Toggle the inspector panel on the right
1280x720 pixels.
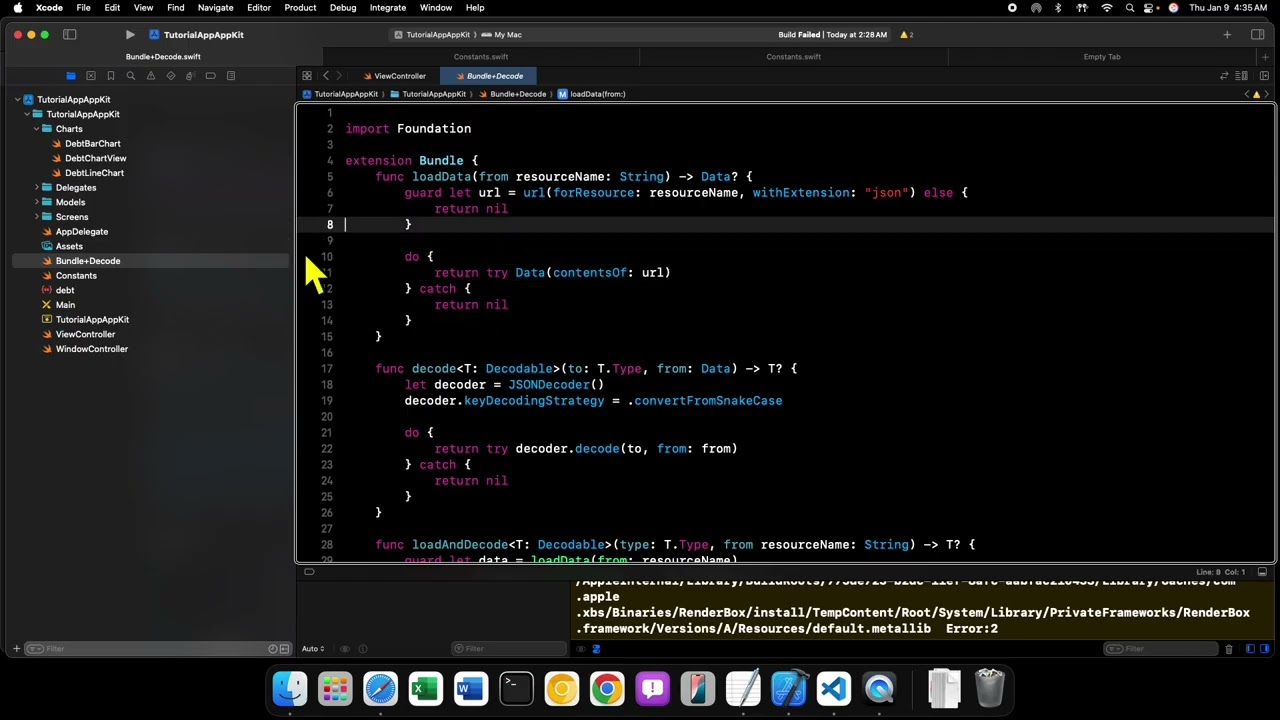[1257, 35]
